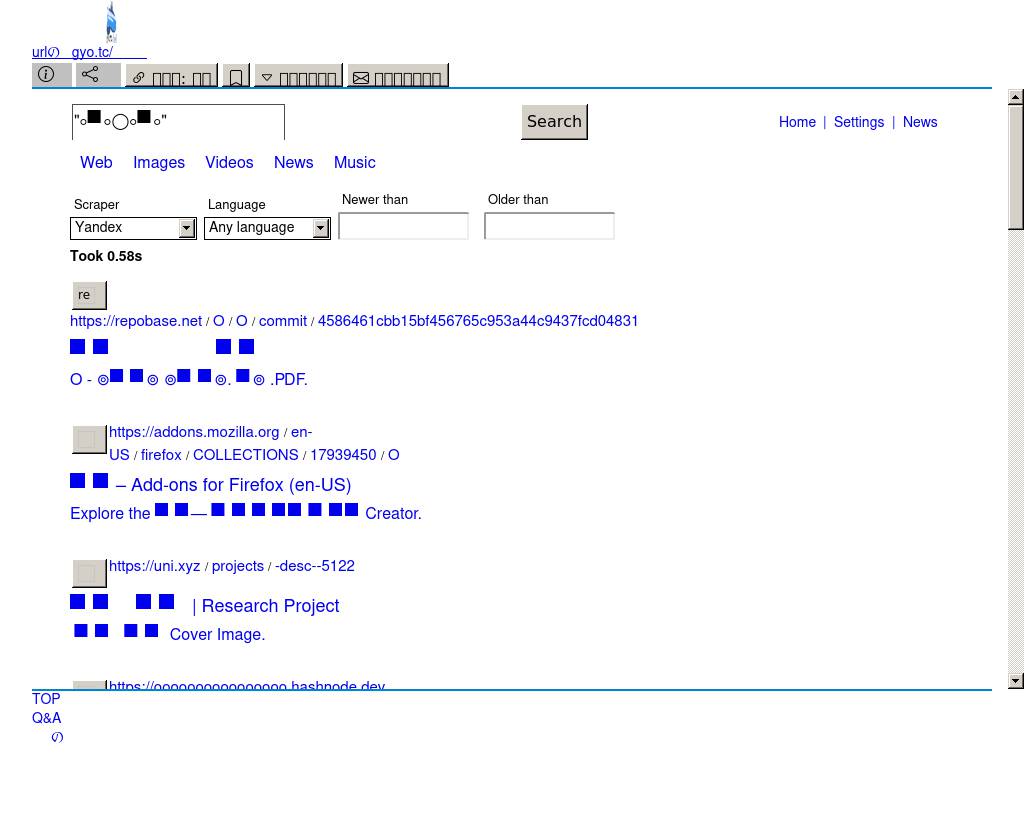Click the bookmark icon button
Image resolution: width=1024 pixels, height=837 pixels.
235,77
